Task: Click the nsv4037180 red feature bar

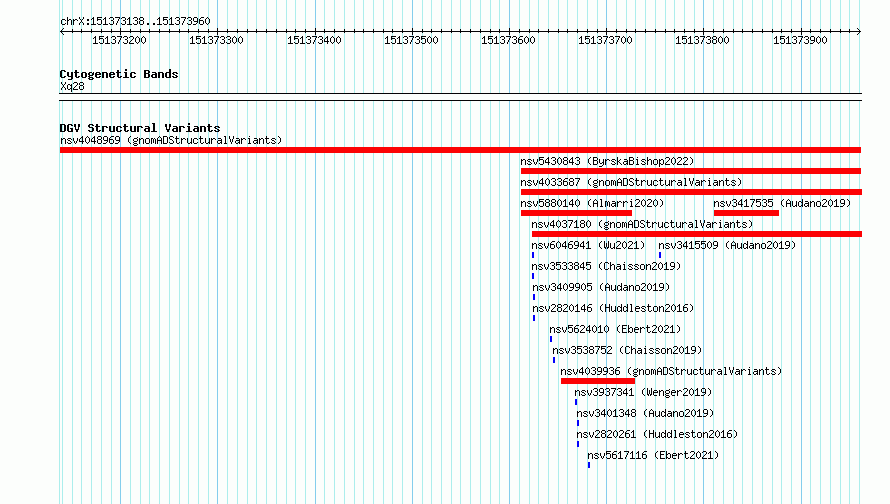Action: [696, 234]
